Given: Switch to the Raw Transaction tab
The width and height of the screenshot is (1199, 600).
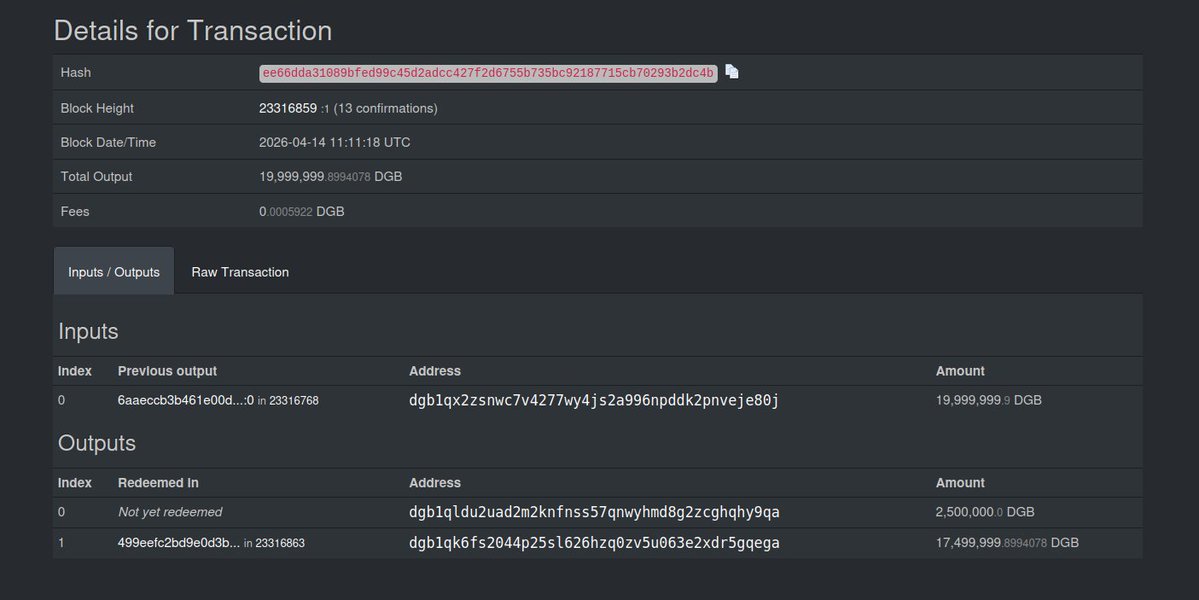Looking at the screenshot, I should [x=240, y=272].
